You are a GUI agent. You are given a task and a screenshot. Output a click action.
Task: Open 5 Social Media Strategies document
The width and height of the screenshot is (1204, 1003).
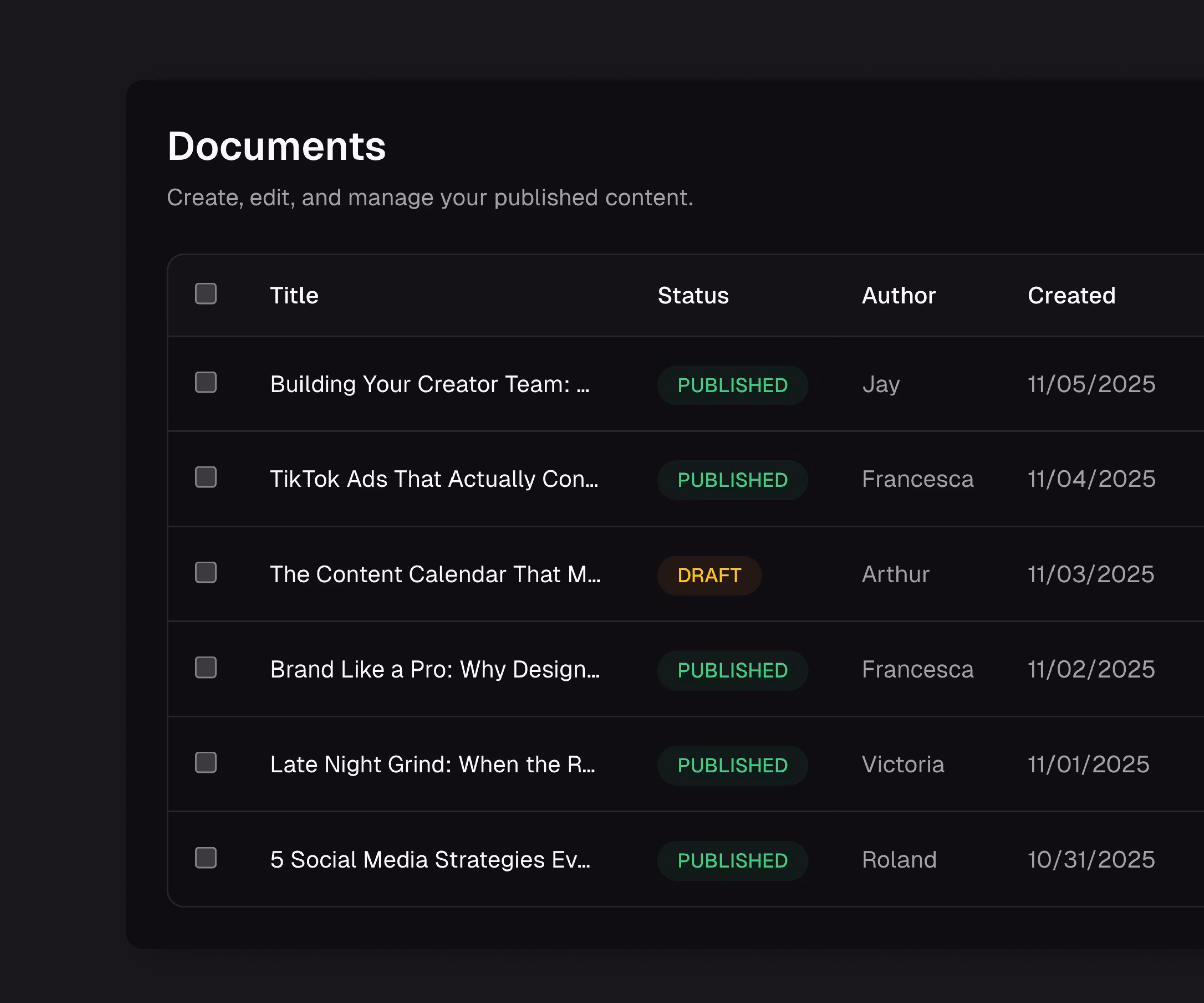point(430,860)
